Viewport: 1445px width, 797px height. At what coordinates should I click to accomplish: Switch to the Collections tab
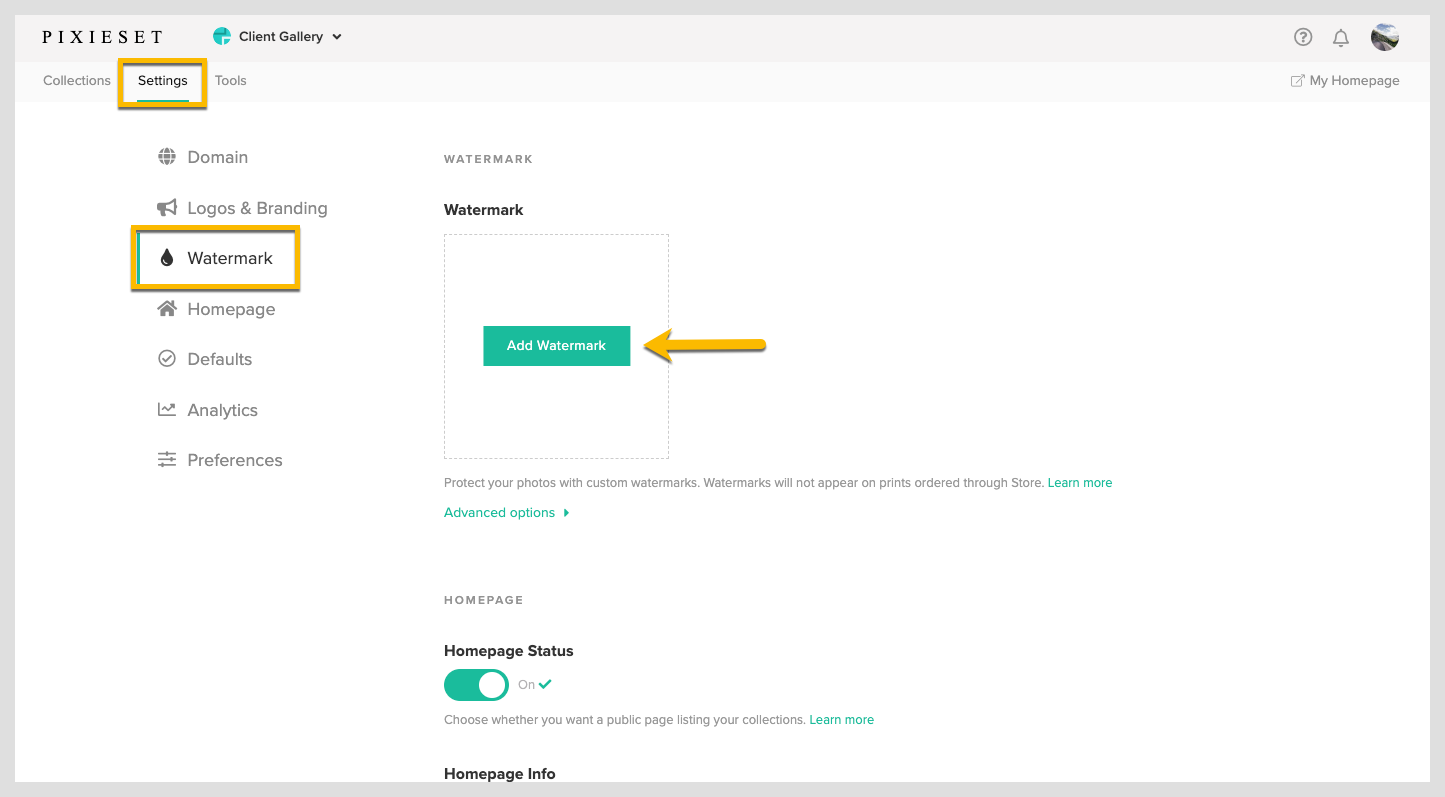[77, 81]
